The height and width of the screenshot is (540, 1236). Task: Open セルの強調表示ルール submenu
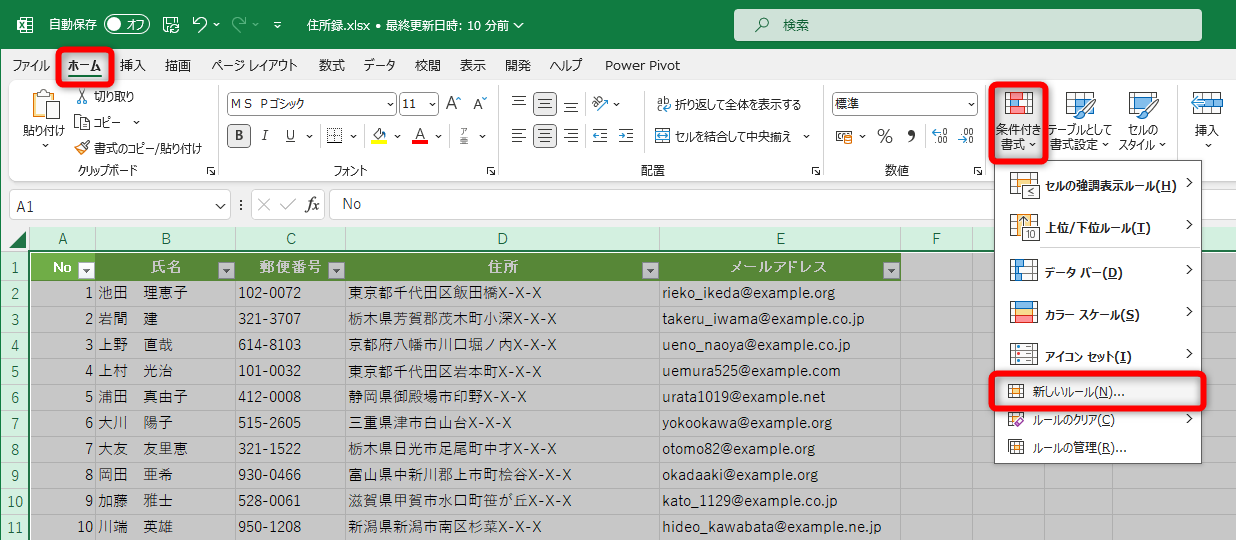(x=1098, y=185)
